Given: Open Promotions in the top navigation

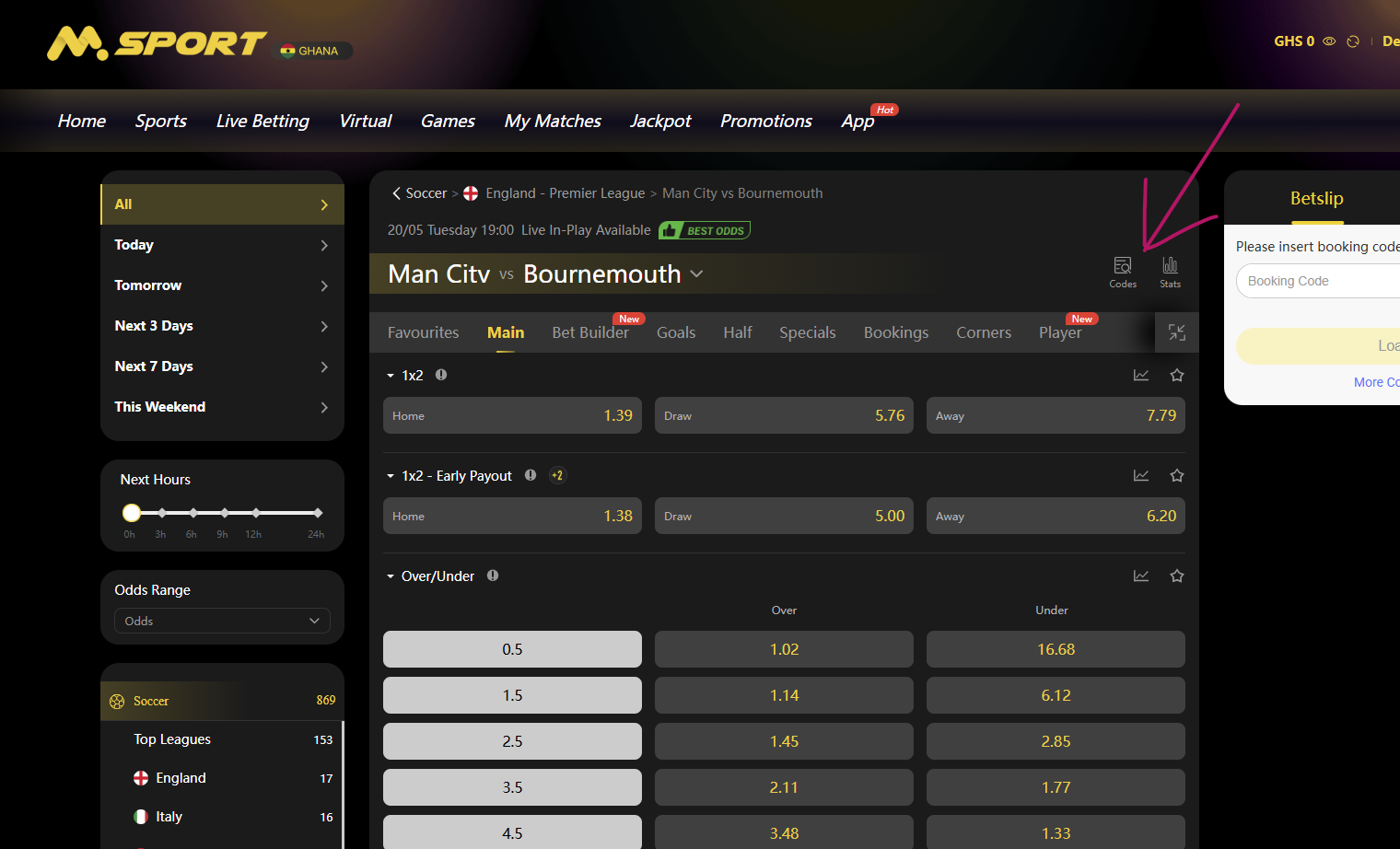Looking at the screenshot, I should [766, 121].
